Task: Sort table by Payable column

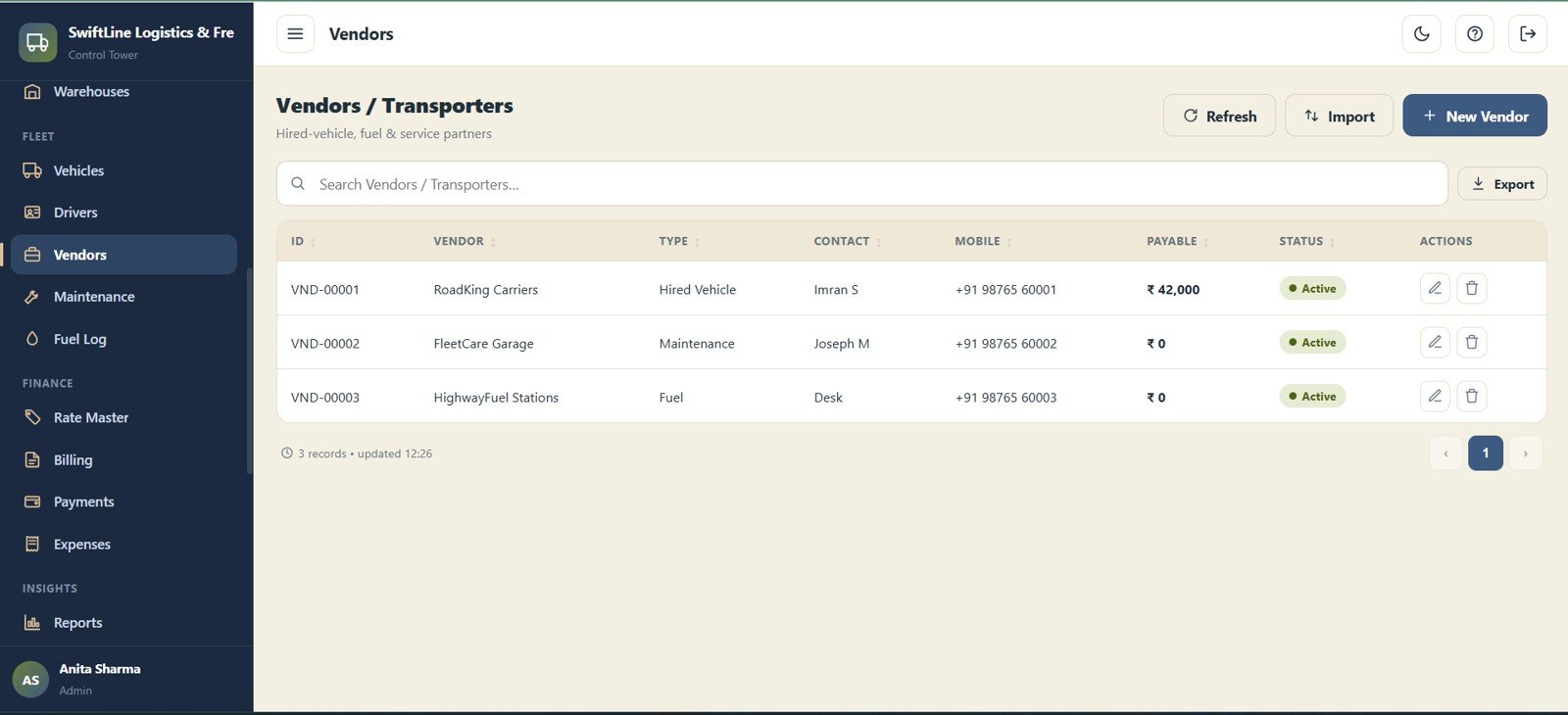Action: 1178,241
